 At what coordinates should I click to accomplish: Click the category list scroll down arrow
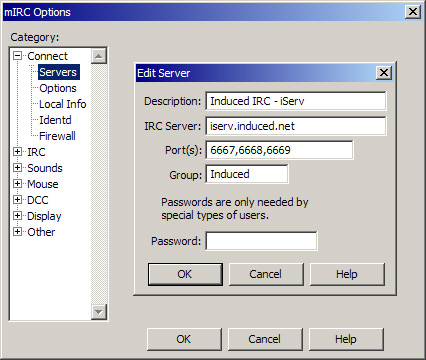pyautogui.click(x=99, y=312)
